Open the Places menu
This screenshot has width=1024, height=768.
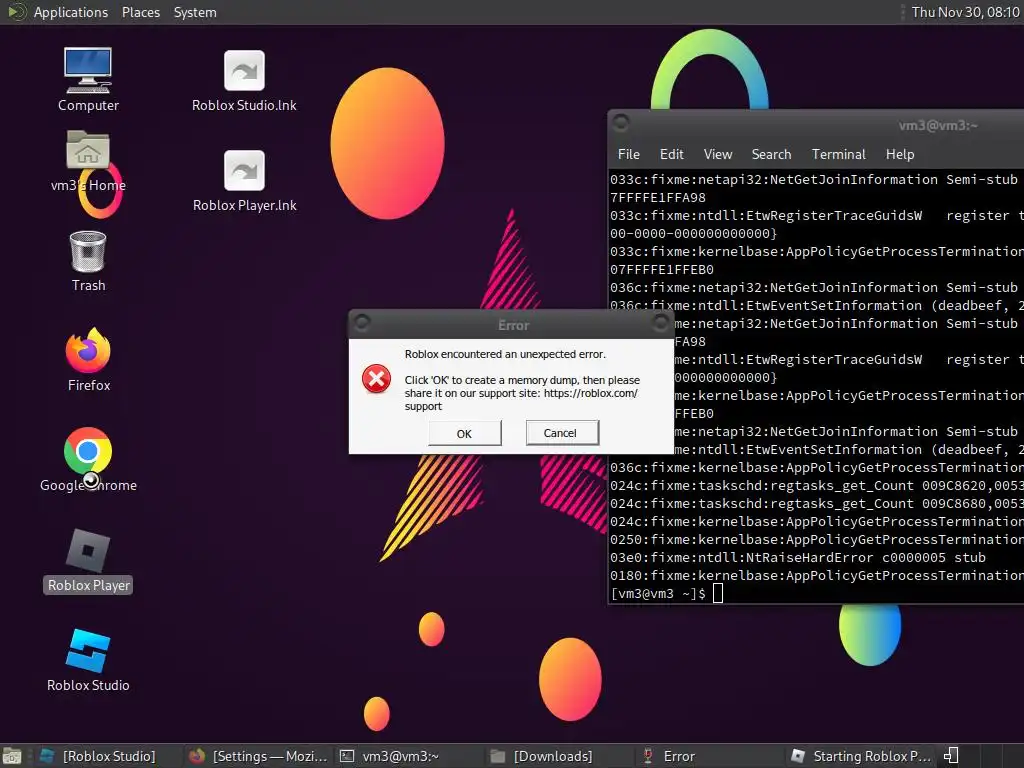pos(140,12)
